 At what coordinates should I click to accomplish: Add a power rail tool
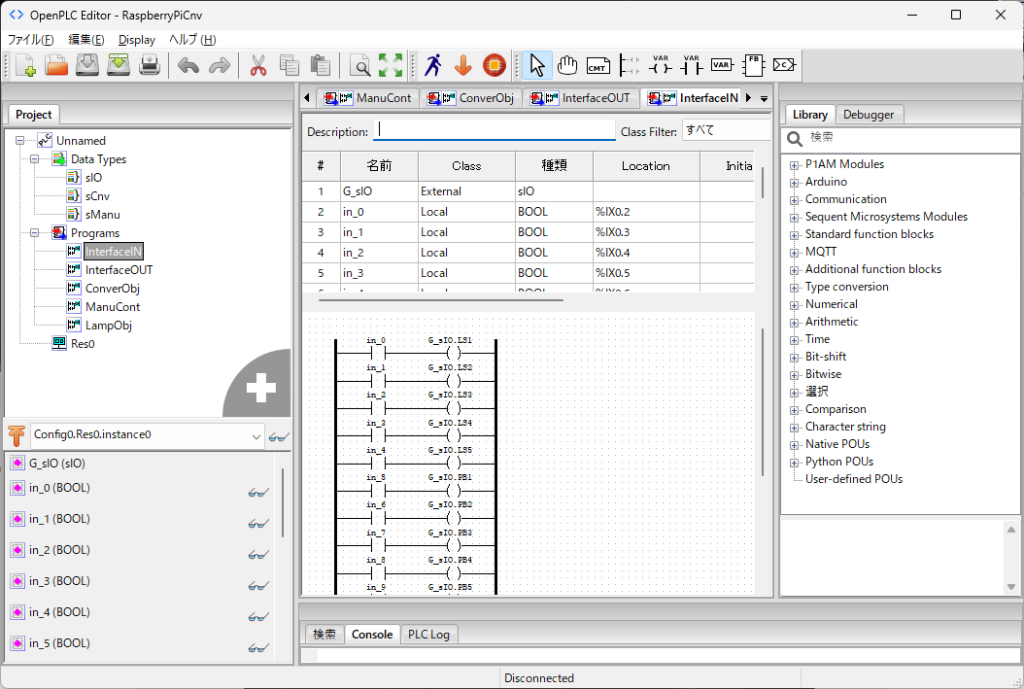click(629, 65)
